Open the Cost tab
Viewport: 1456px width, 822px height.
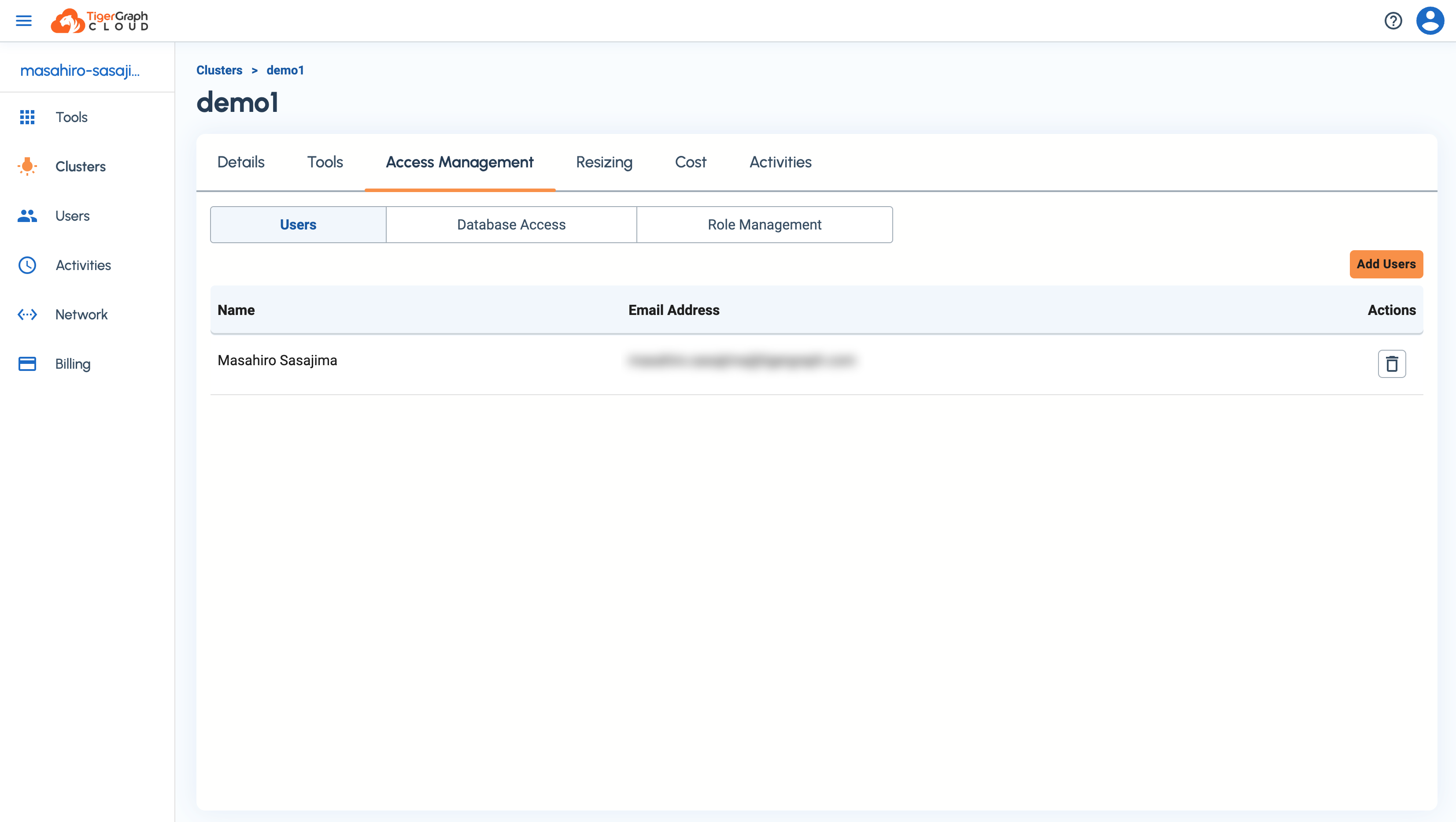(690, 162)
